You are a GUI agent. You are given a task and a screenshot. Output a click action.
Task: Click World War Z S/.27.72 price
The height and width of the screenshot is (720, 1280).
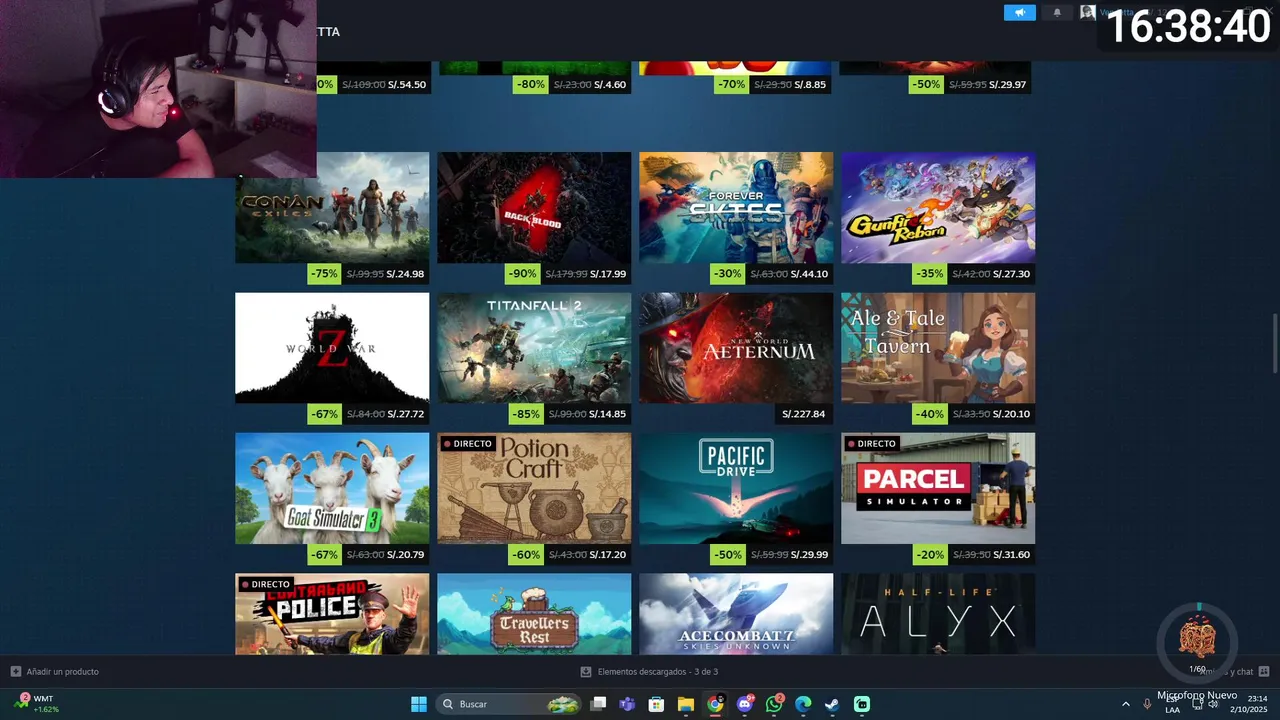click(406, 414)
